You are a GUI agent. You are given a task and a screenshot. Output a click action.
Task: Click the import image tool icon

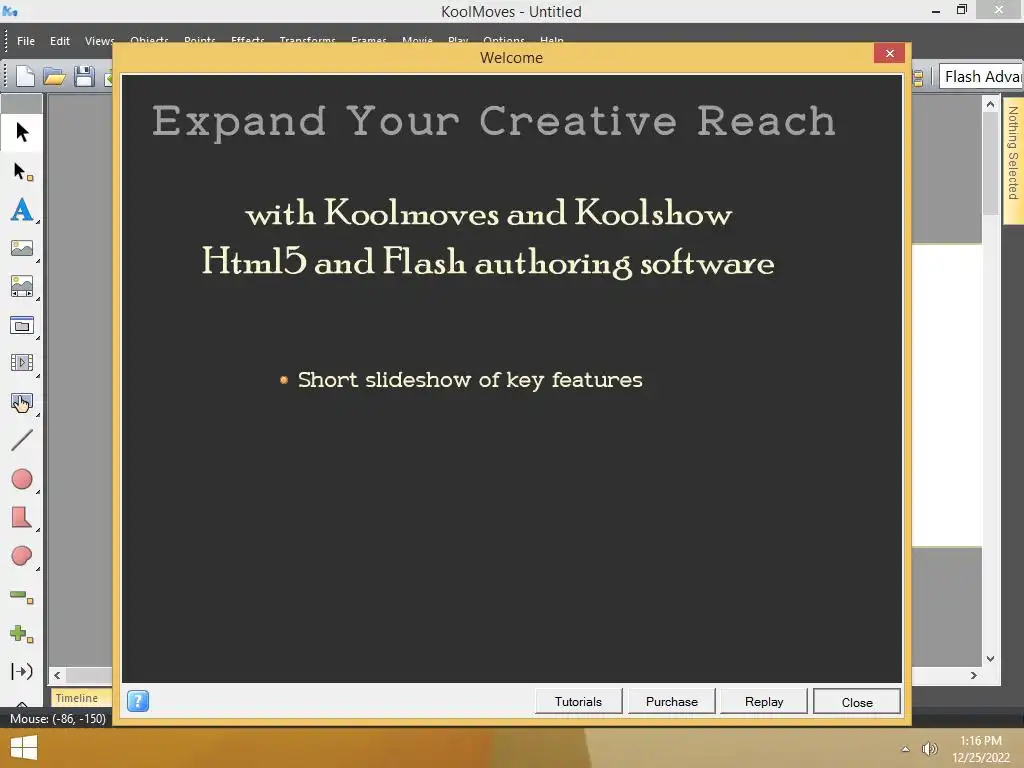pos(22,248)
